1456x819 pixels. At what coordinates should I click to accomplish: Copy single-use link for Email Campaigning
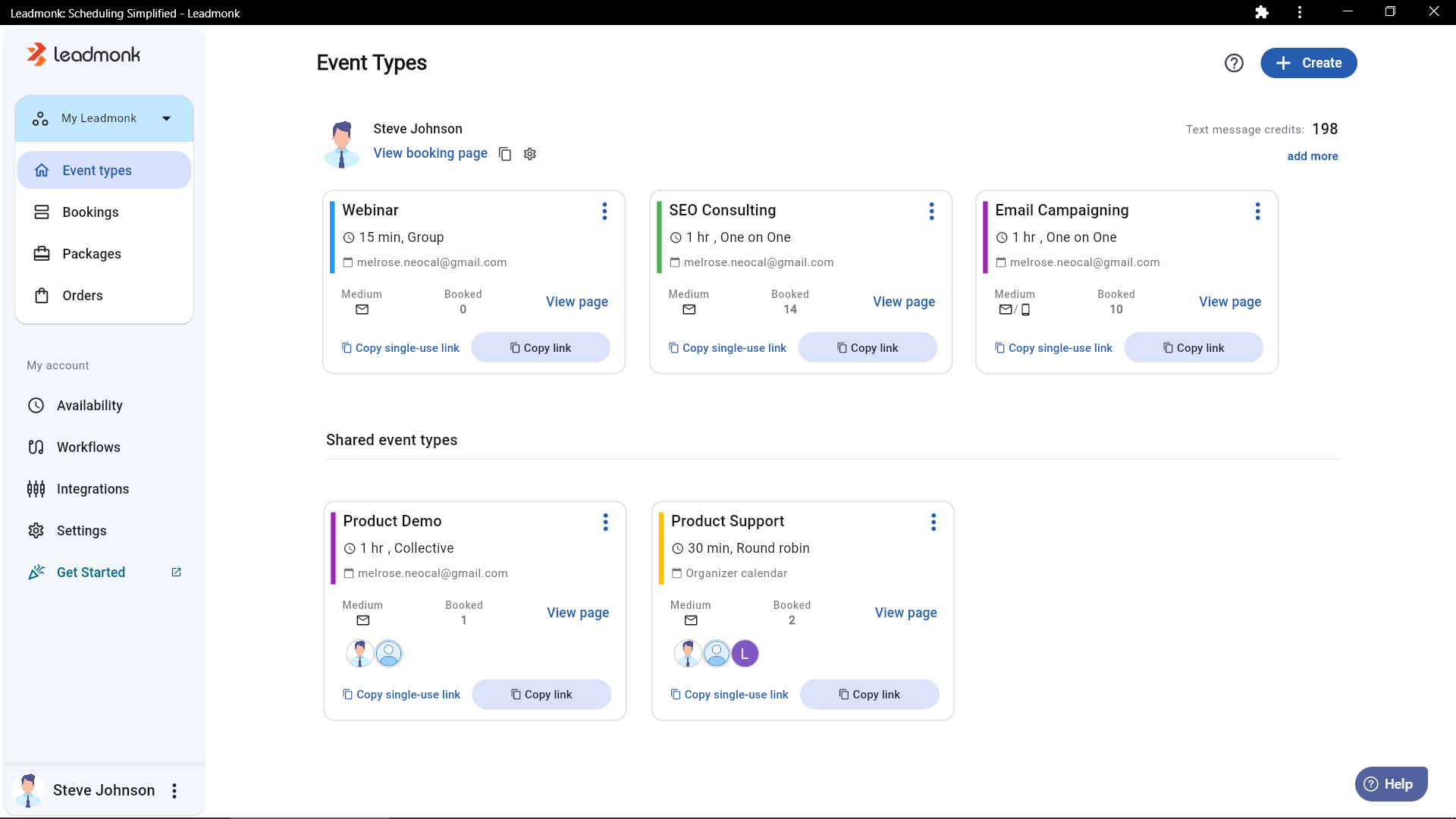coord(1053,348)
